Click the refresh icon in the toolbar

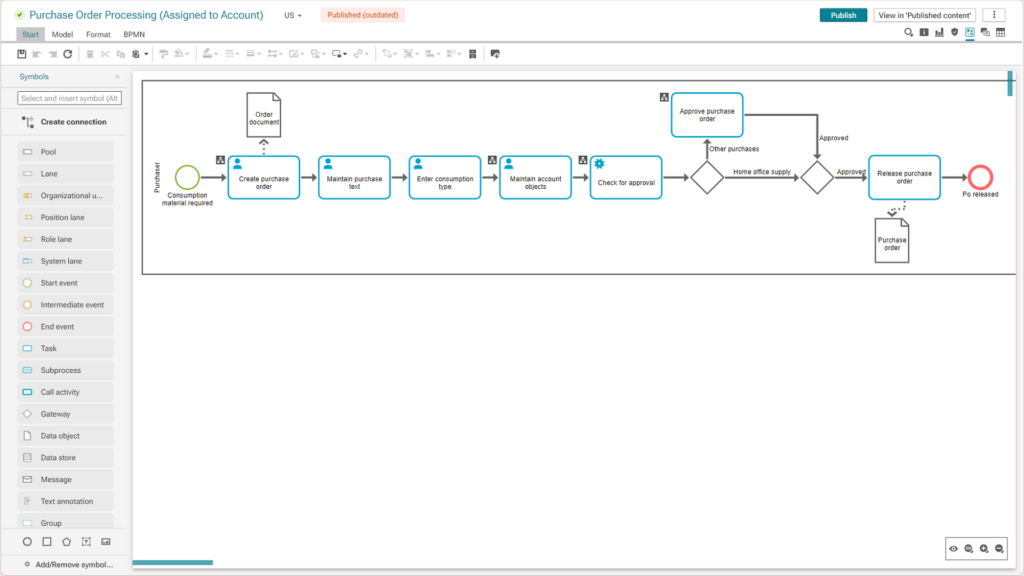tap(68, 54)
